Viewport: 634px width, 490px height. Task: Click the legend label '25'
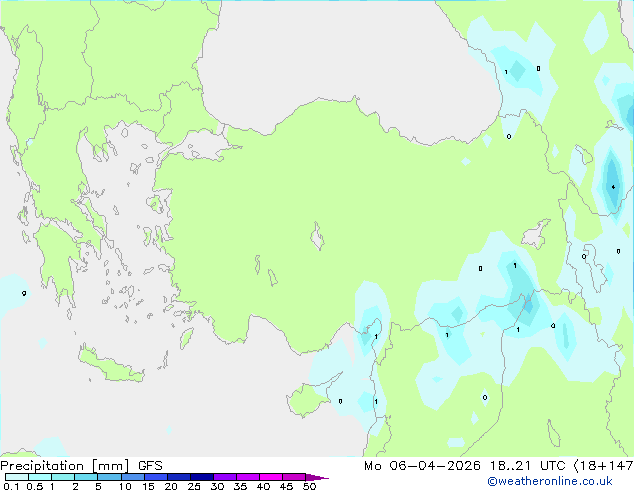[194, 486]
